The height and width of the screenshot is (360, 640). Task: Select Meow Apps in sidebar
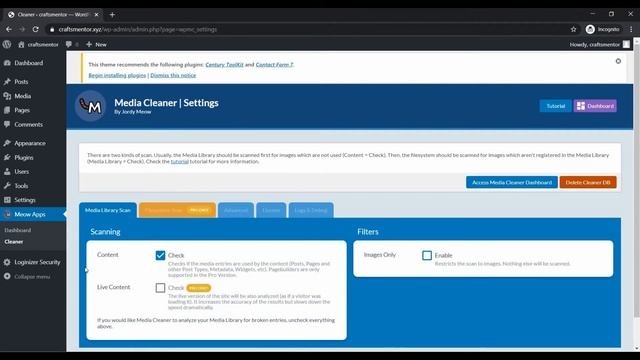click(x=33, y=214)
